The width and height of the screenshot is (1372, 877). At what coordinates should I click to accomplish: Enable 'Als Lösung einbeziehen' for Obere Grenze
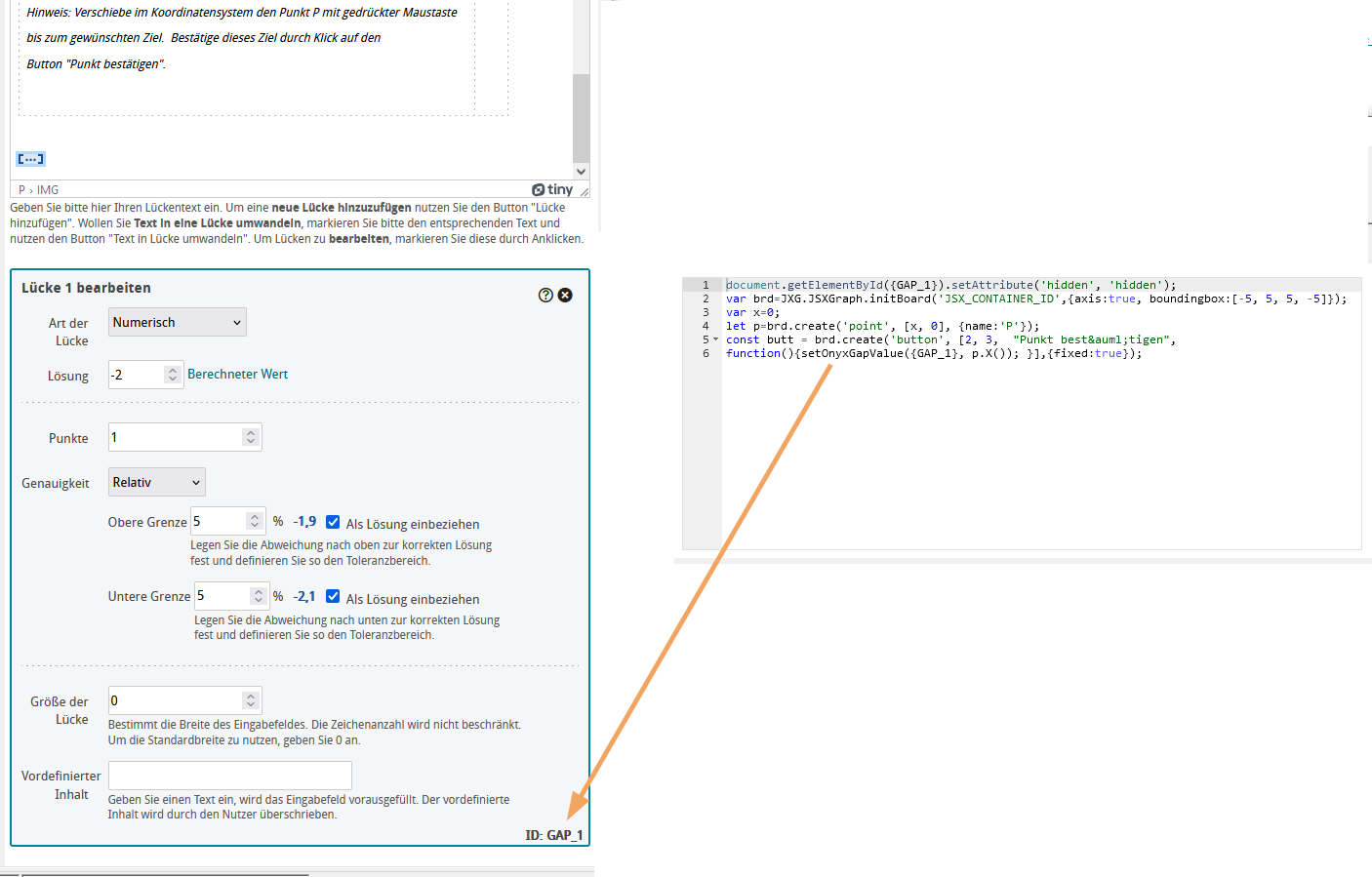(x=334, y=524)
